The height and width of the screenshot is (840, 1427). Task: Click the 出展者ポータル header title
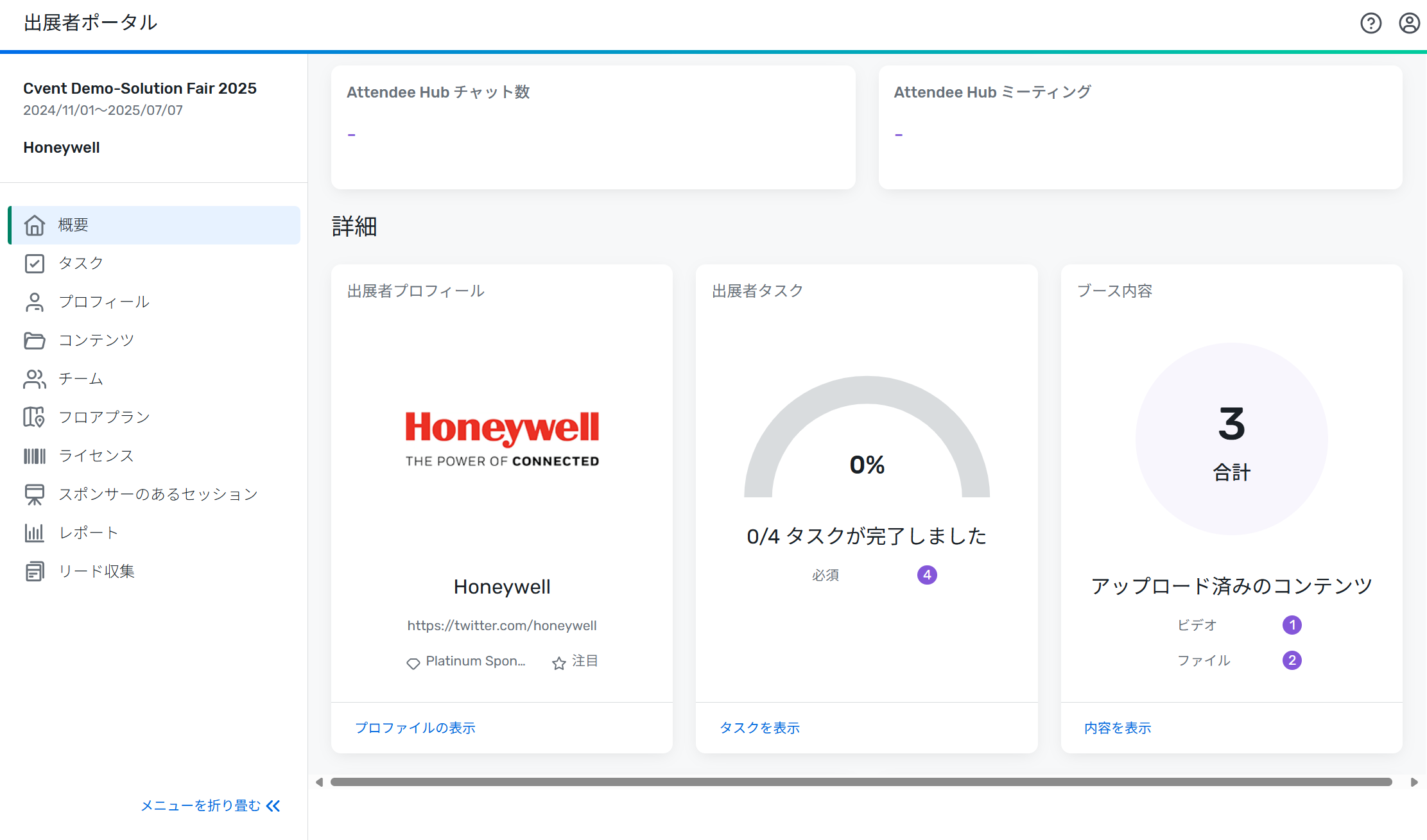tap(91, 23)
